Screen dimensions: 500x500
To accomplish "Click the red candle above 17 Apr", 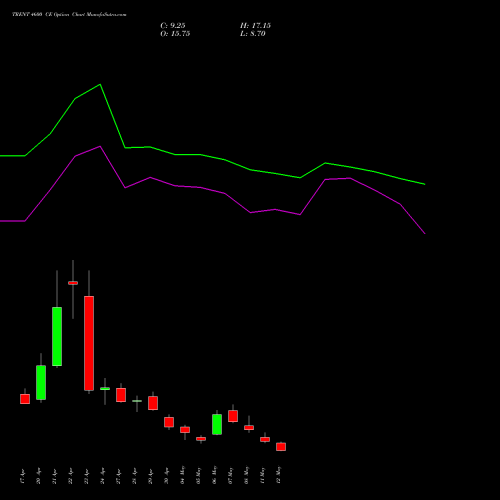I will pos(25,399).
